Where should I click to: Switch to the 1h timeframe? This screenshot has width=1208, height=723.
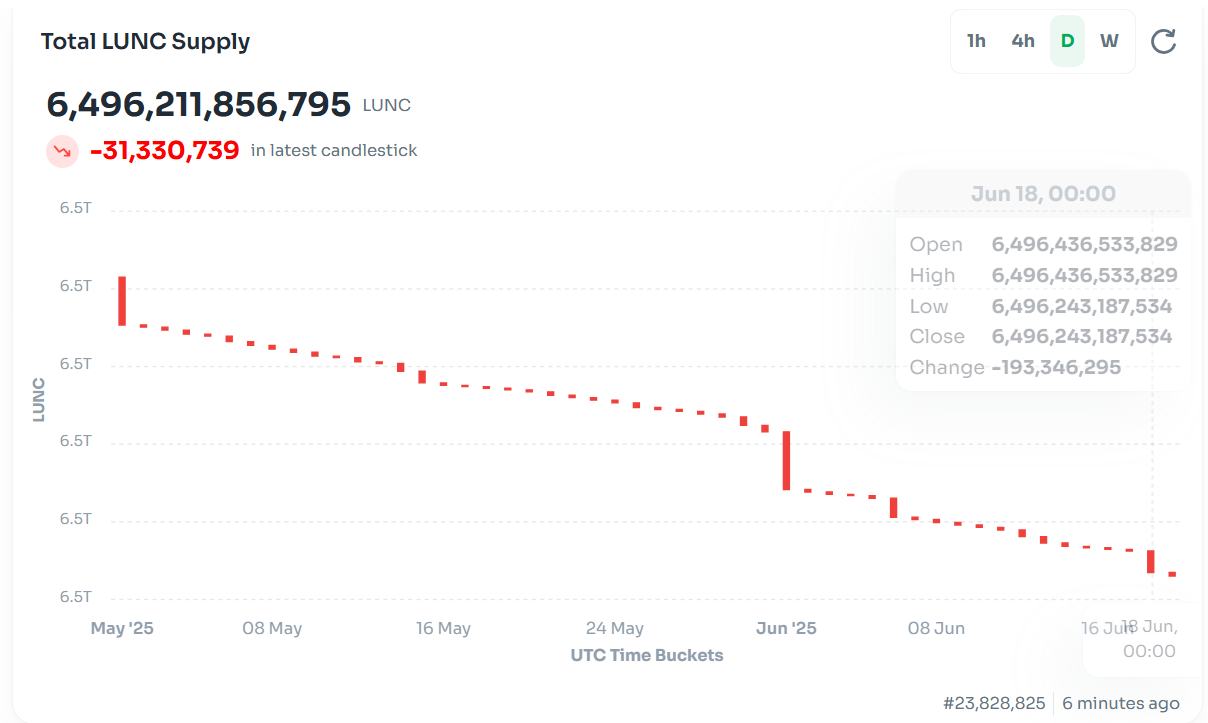976,41
